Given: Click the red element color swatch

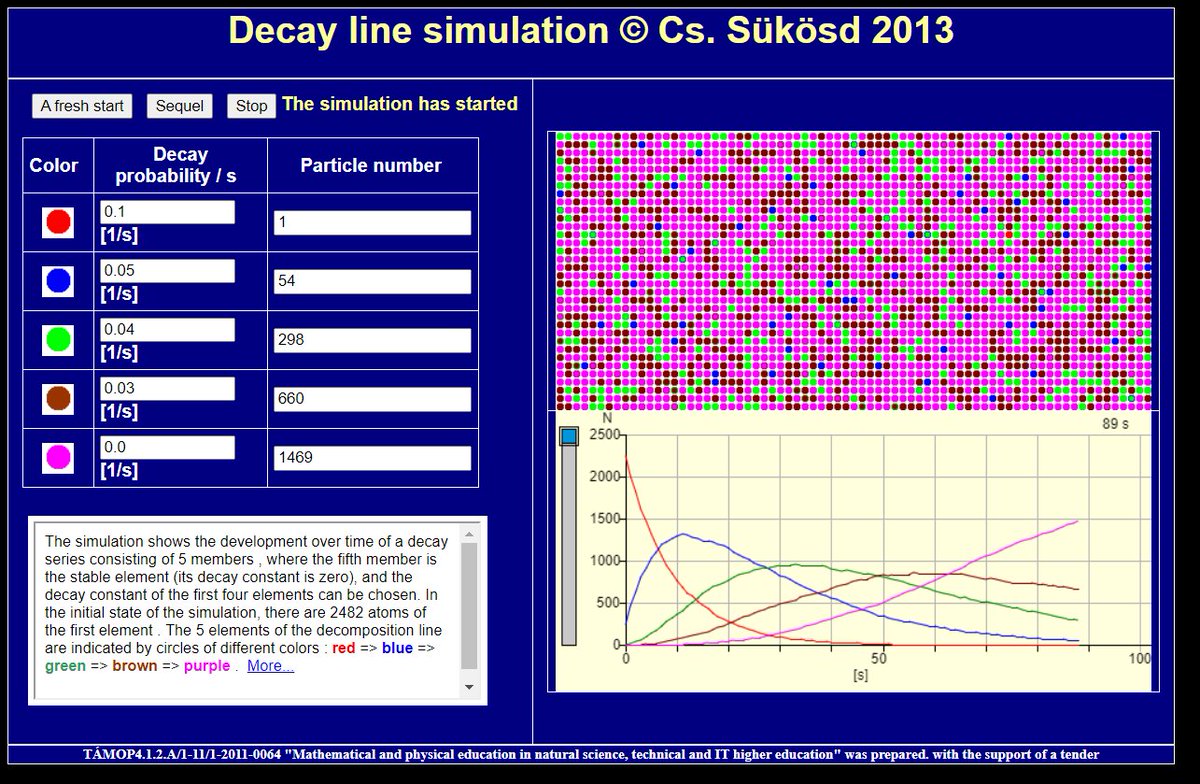Looking at the screenshot, I should pos(58,222).
